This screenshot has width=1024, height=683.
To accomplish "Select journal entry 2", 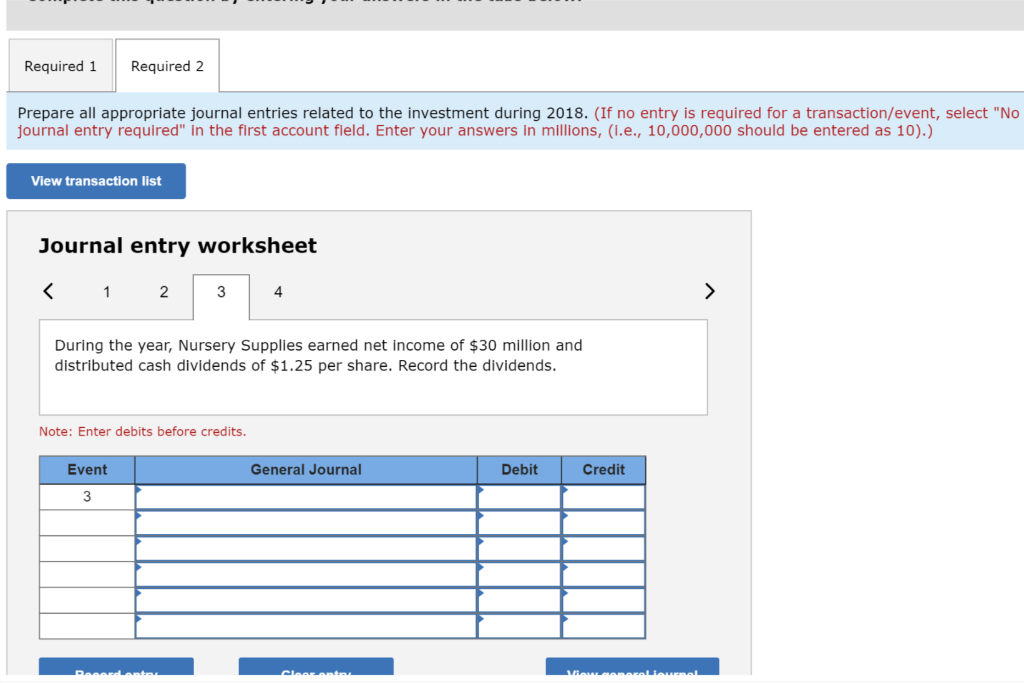I will 164,292.
